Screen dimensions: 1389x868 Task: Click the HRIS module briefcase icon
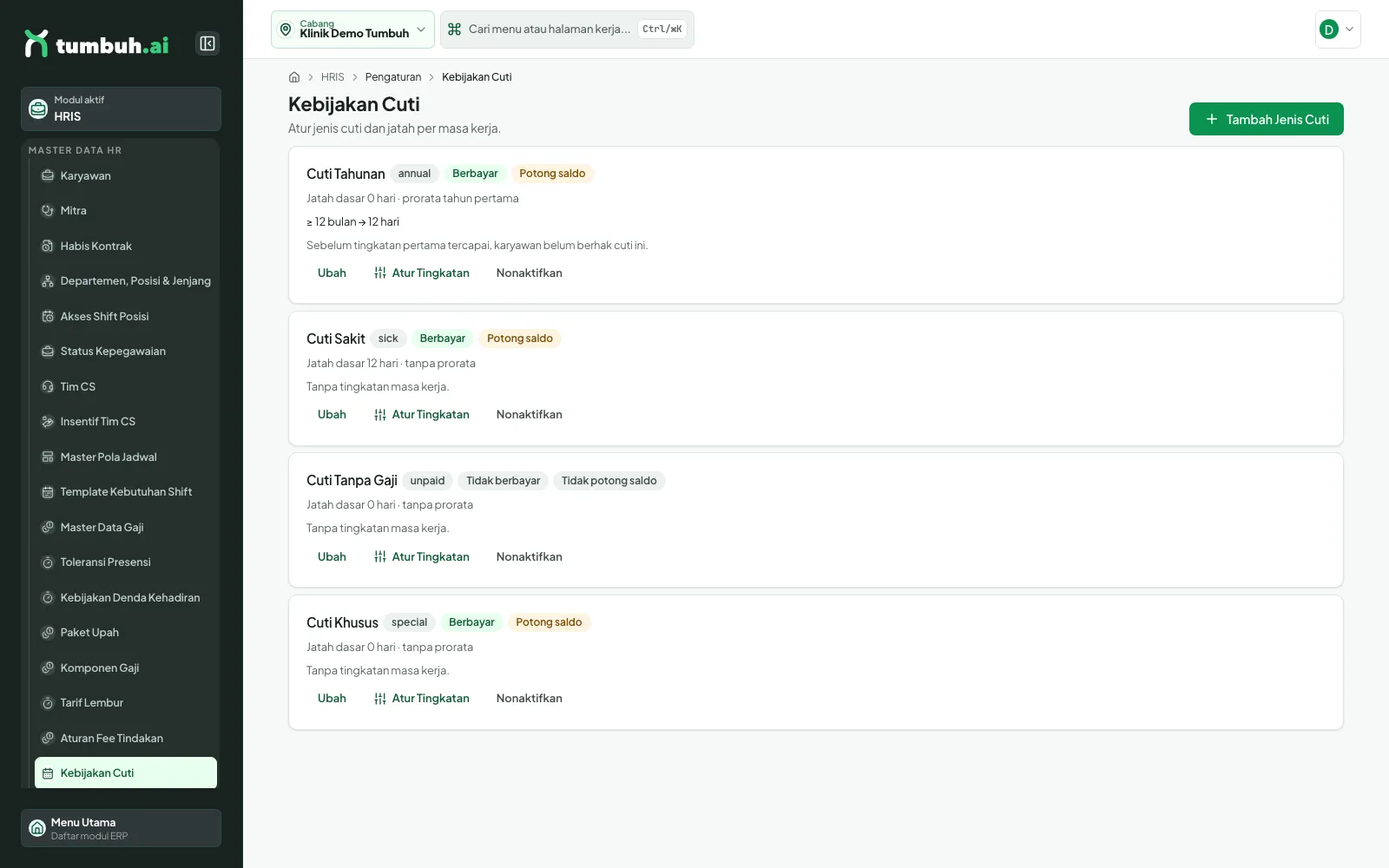[38, 108]
